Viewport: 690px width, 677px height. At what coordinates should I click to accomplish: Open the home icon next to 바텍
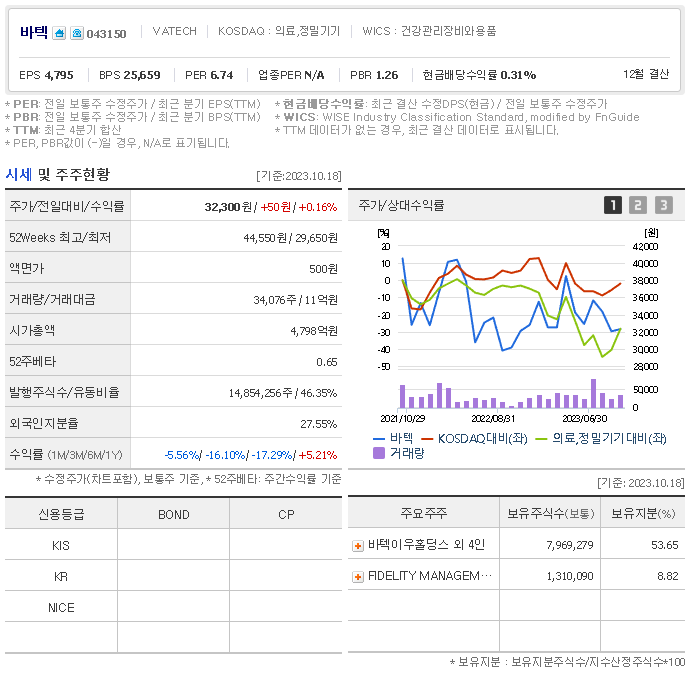(x=59, y=33)
